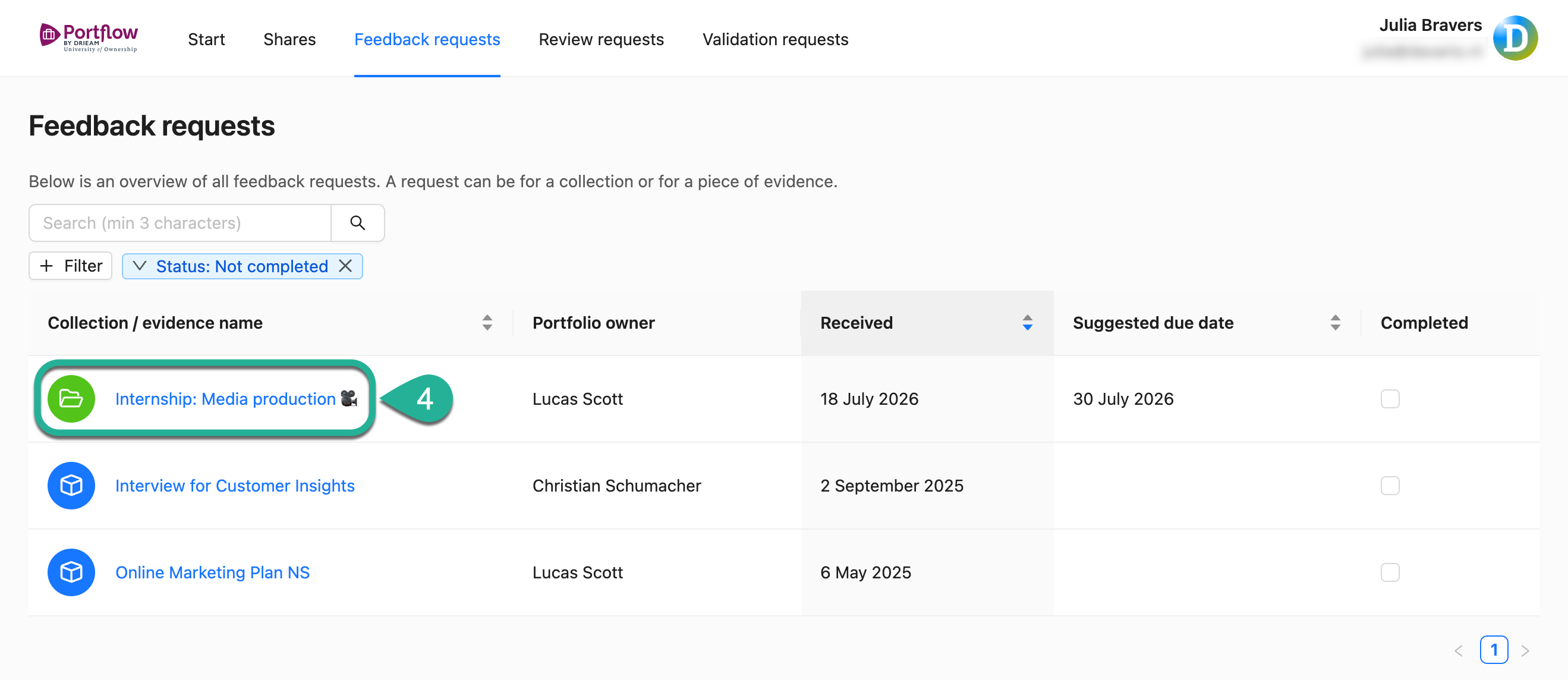Select the Feedback requests tab
The image size is (1568, 680).
point(427,40)
